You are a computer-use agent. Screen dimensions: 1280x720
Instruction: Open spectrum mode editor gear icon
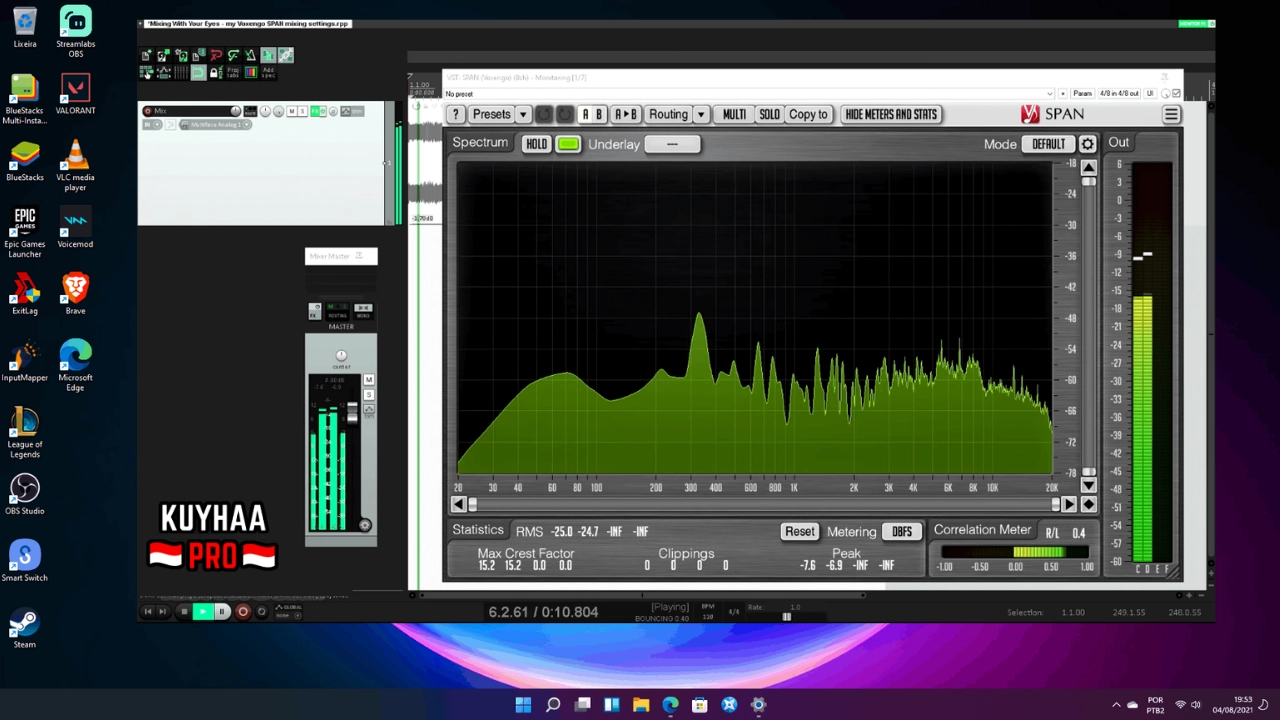[1088, 144]
